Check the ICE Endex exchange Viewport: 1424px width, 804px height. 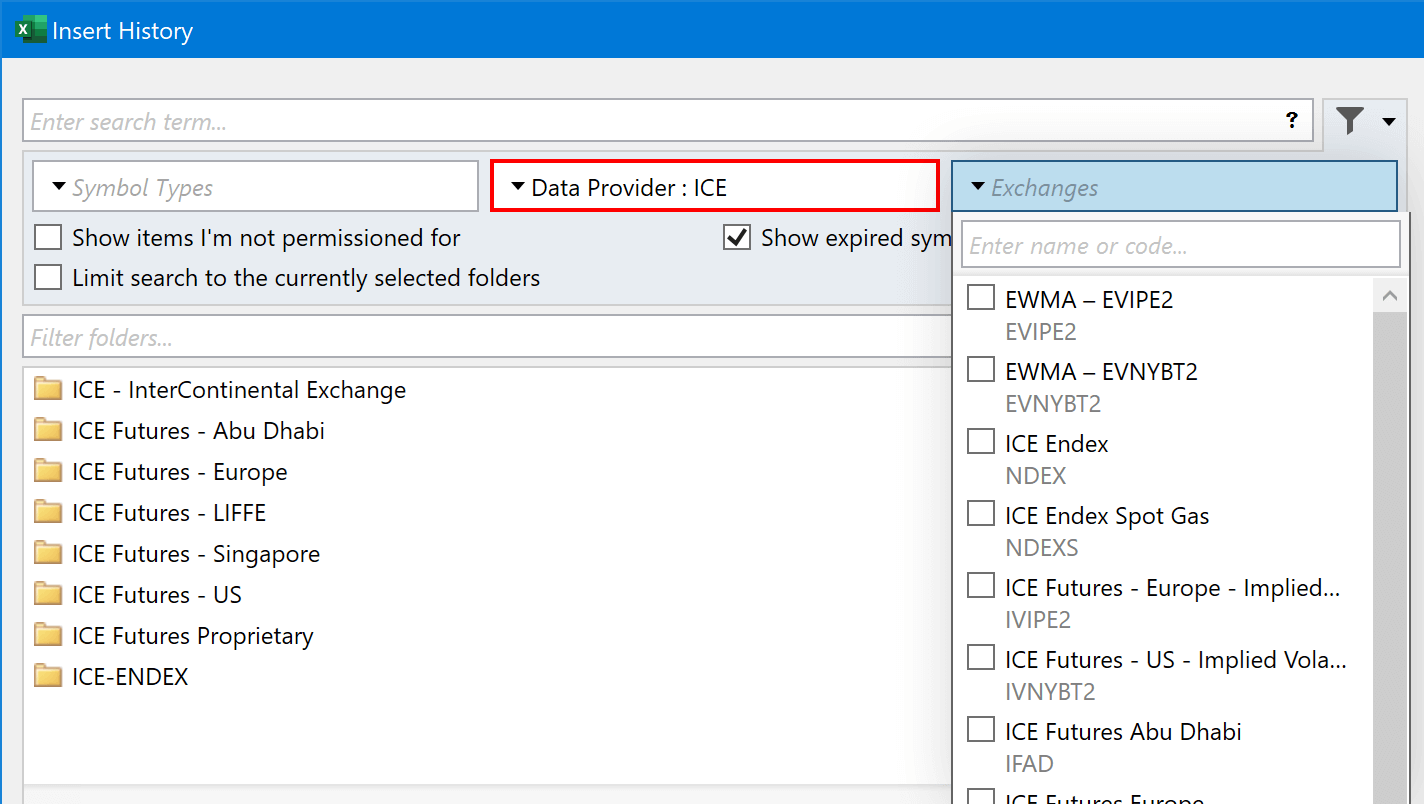click(x=981, y=441)
